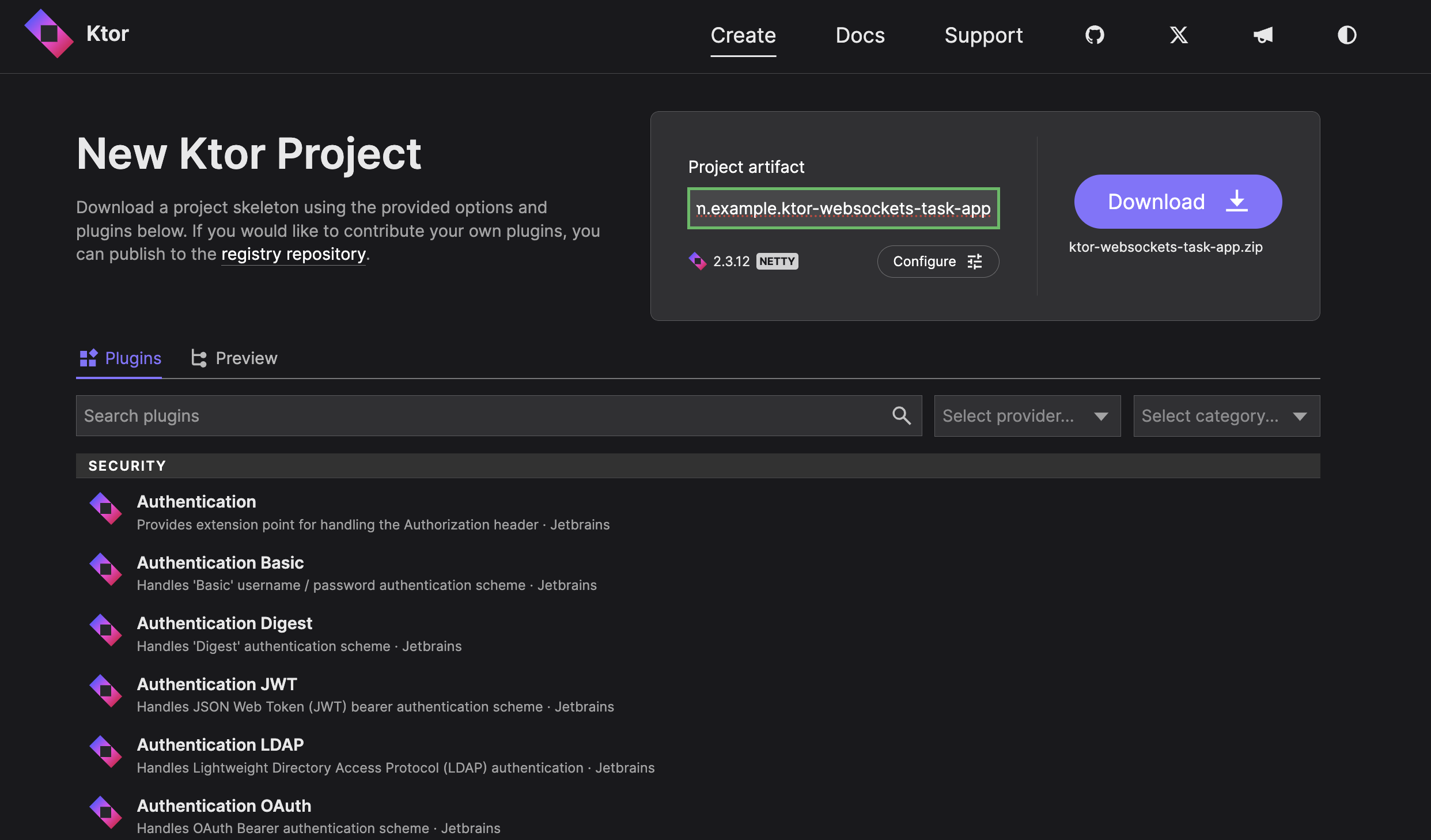Select the Authentication LDAP plugin title
The width and height of the screenshot is (1431, 840).
(220, 744)
